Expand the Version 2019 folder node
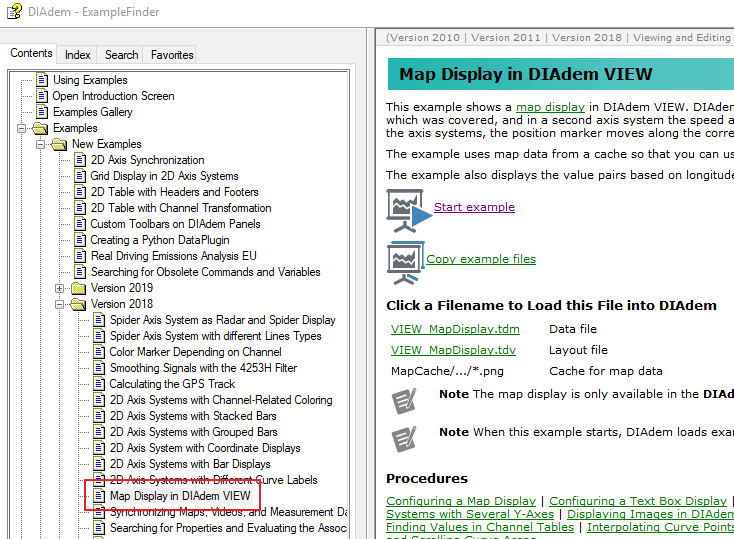 [x=59, y=288]
